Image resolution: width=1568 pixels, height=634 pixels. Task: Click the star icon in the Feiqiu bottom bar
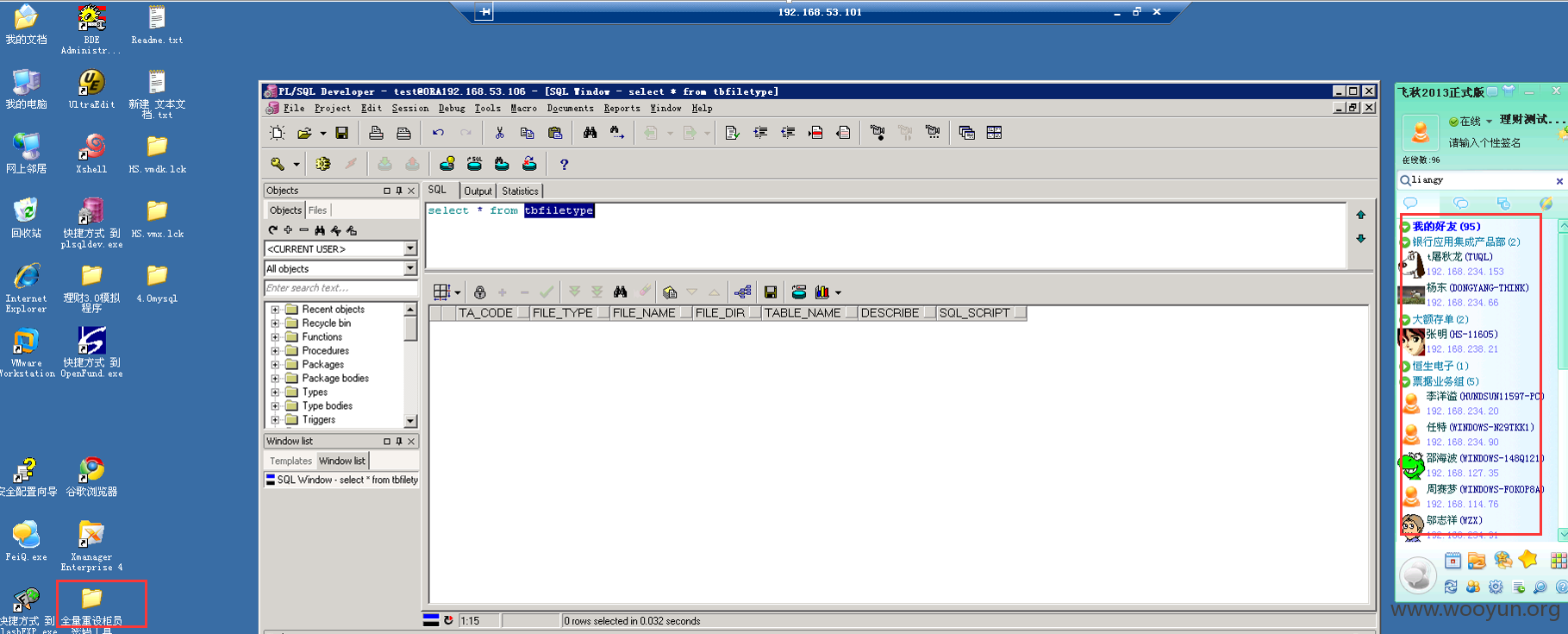[x=1528, y=560]
